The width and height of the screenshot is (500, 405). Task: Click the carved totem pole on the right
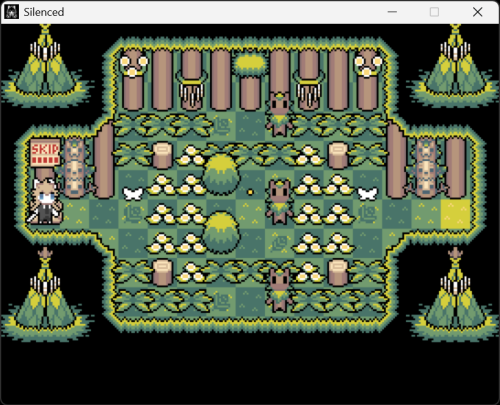[x=426, y=168]
